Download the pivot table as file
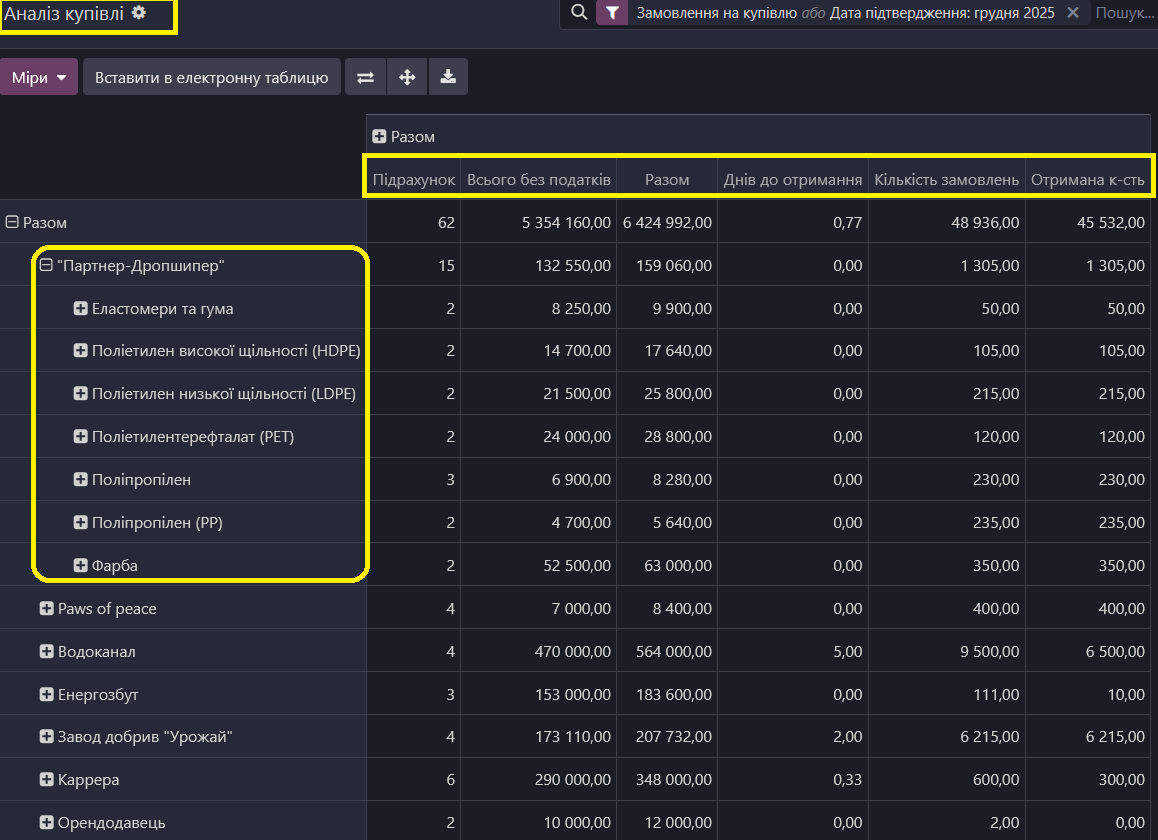This screenshot has width=1158, height=840. point(448,77)
